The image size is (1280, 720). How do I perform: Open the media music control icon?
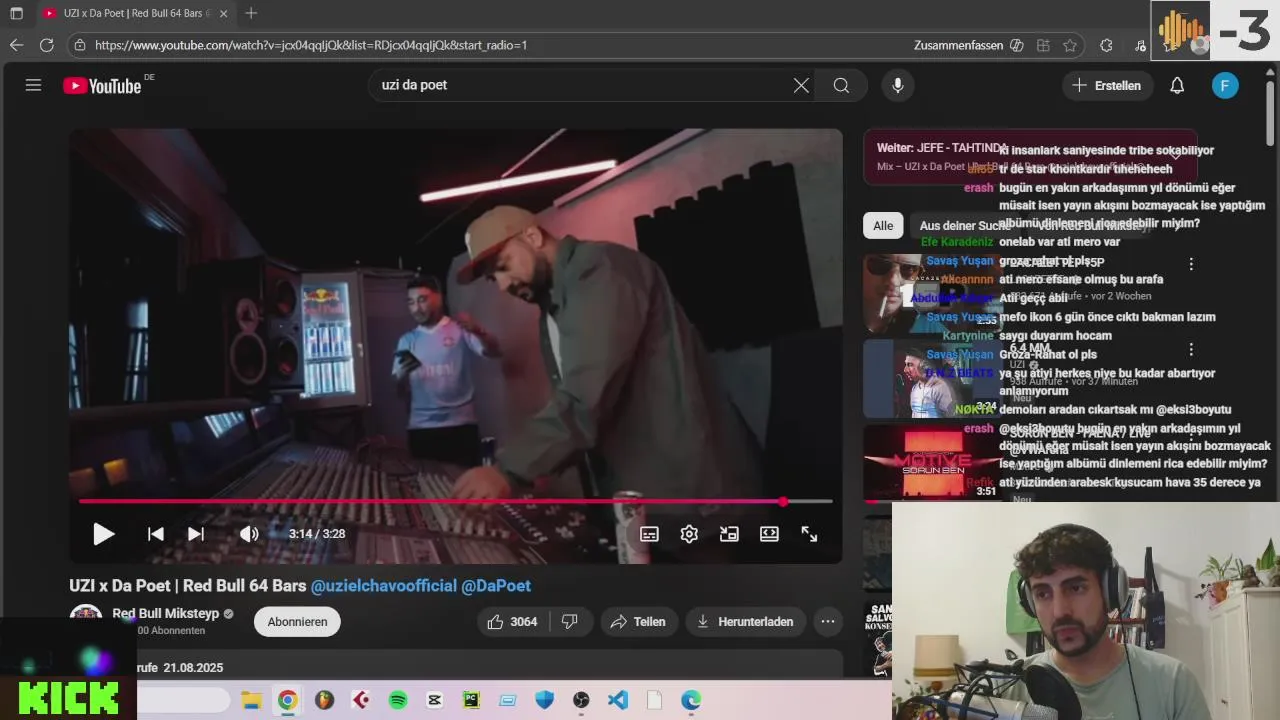click(1141, 45)
